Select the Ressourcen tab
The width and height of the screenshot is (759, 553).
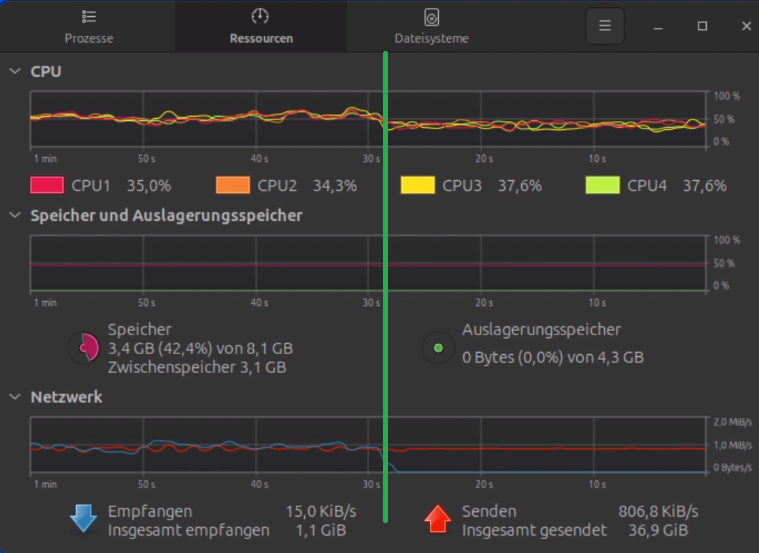click(x=261, y=27)
